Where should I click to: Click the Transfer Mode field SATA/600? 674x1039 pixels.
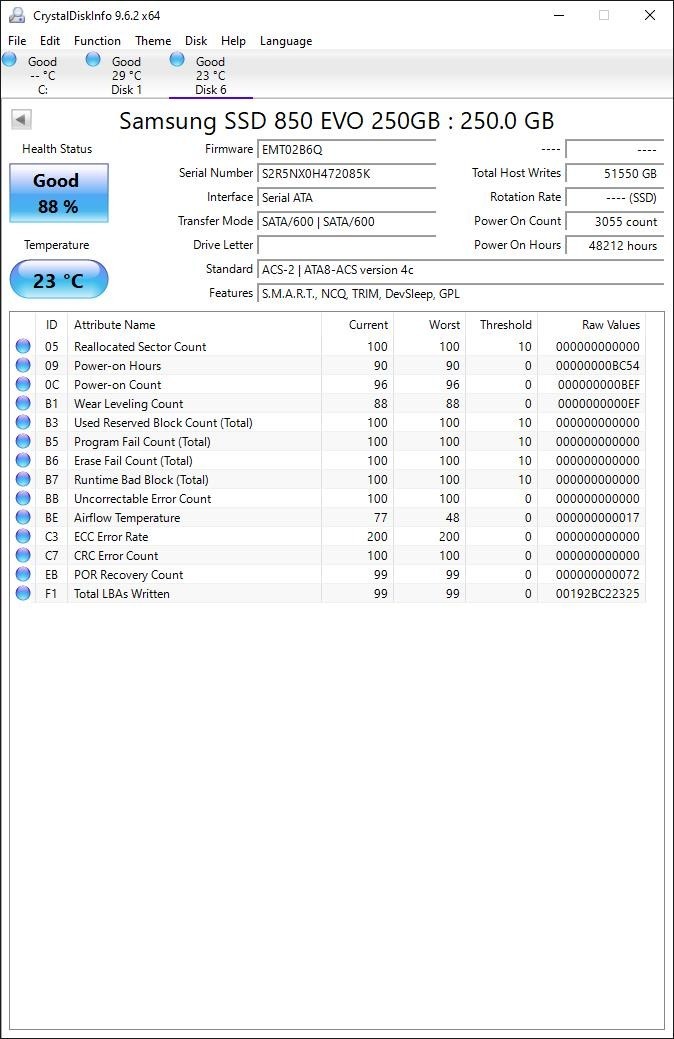click(347, 221)
